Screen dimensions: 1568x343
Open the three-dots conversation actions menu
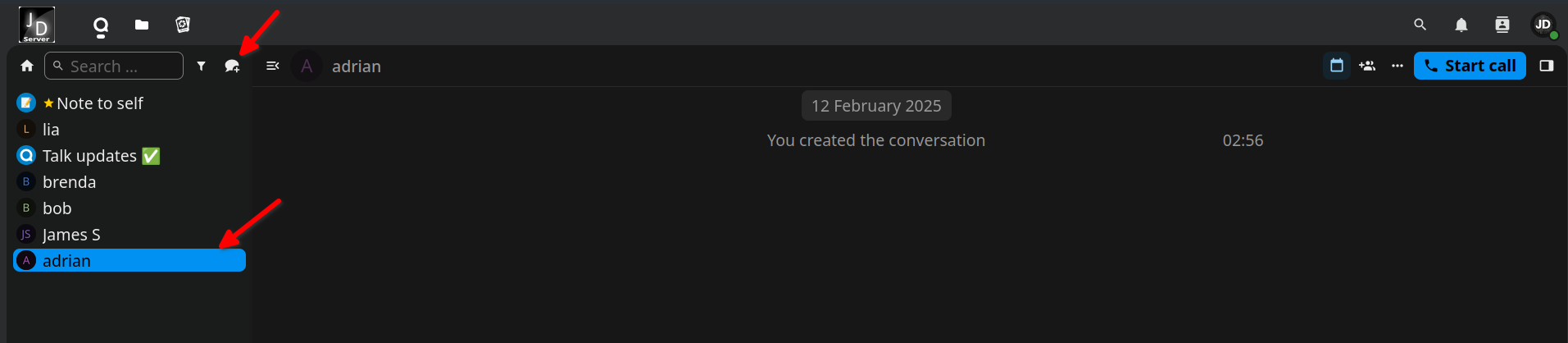click(x=1398, y=66)
